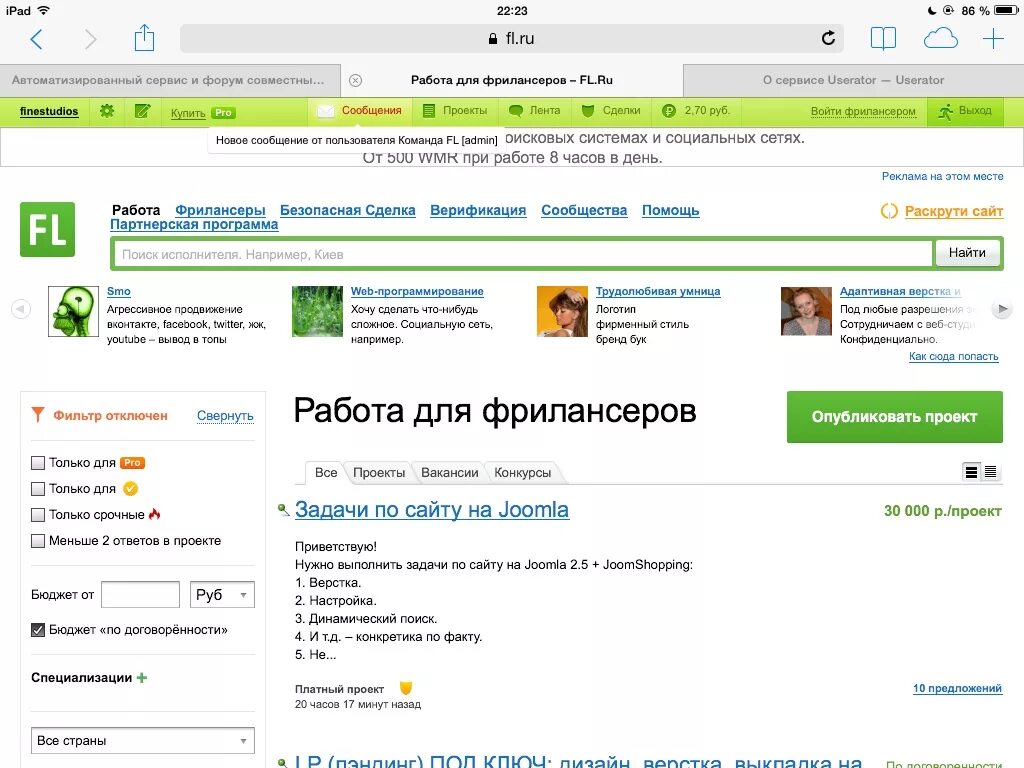Click Выход to log out

coord(965,111)
